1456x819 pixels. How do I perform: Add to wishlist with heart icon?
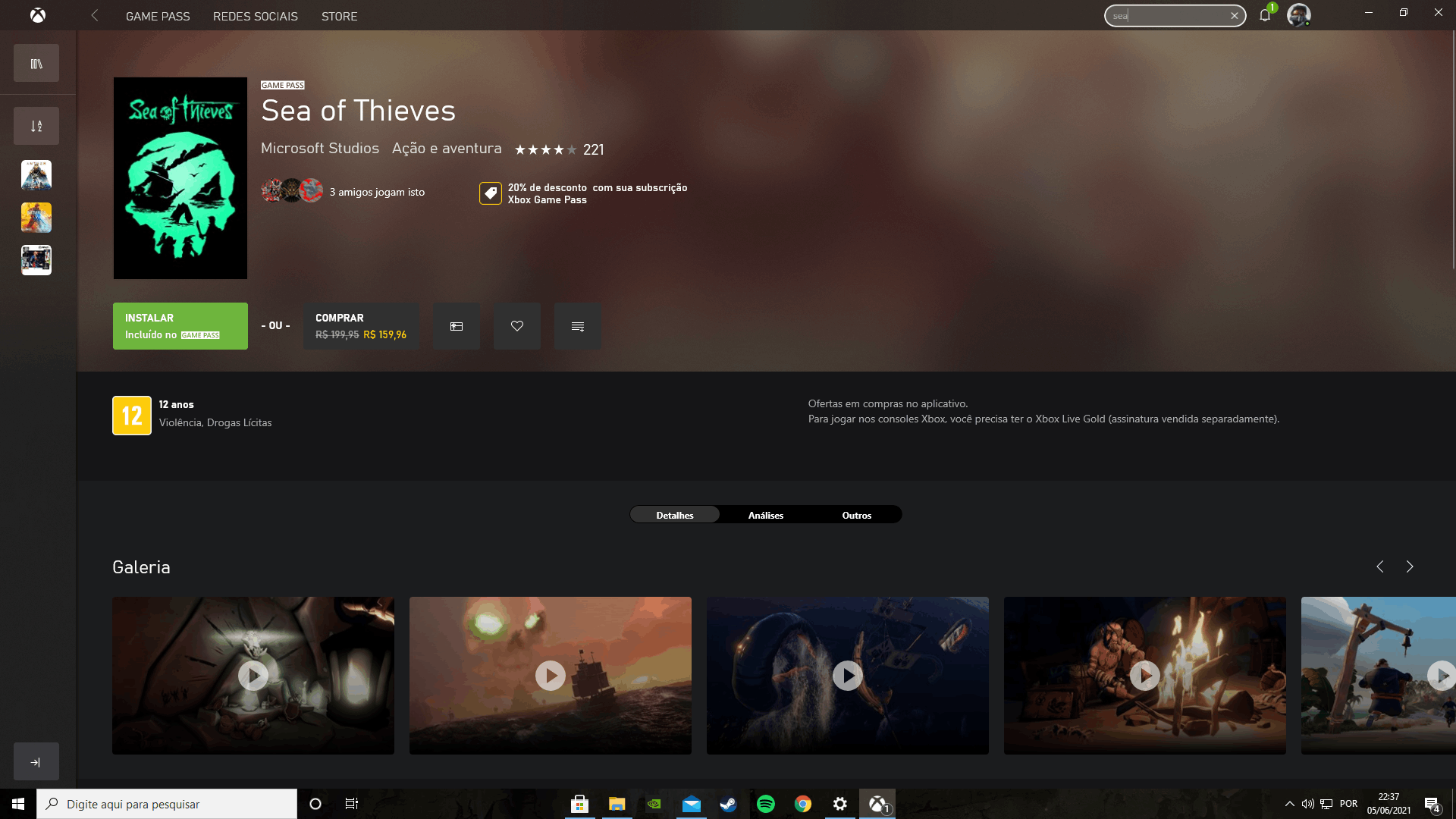517,326
